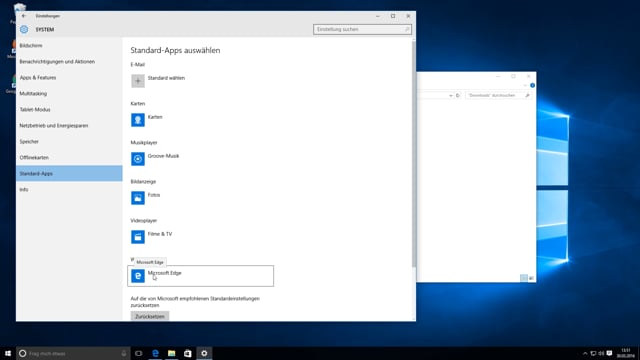Click the taskbar clock
The image size is (640, 360).
pos(625,353)
